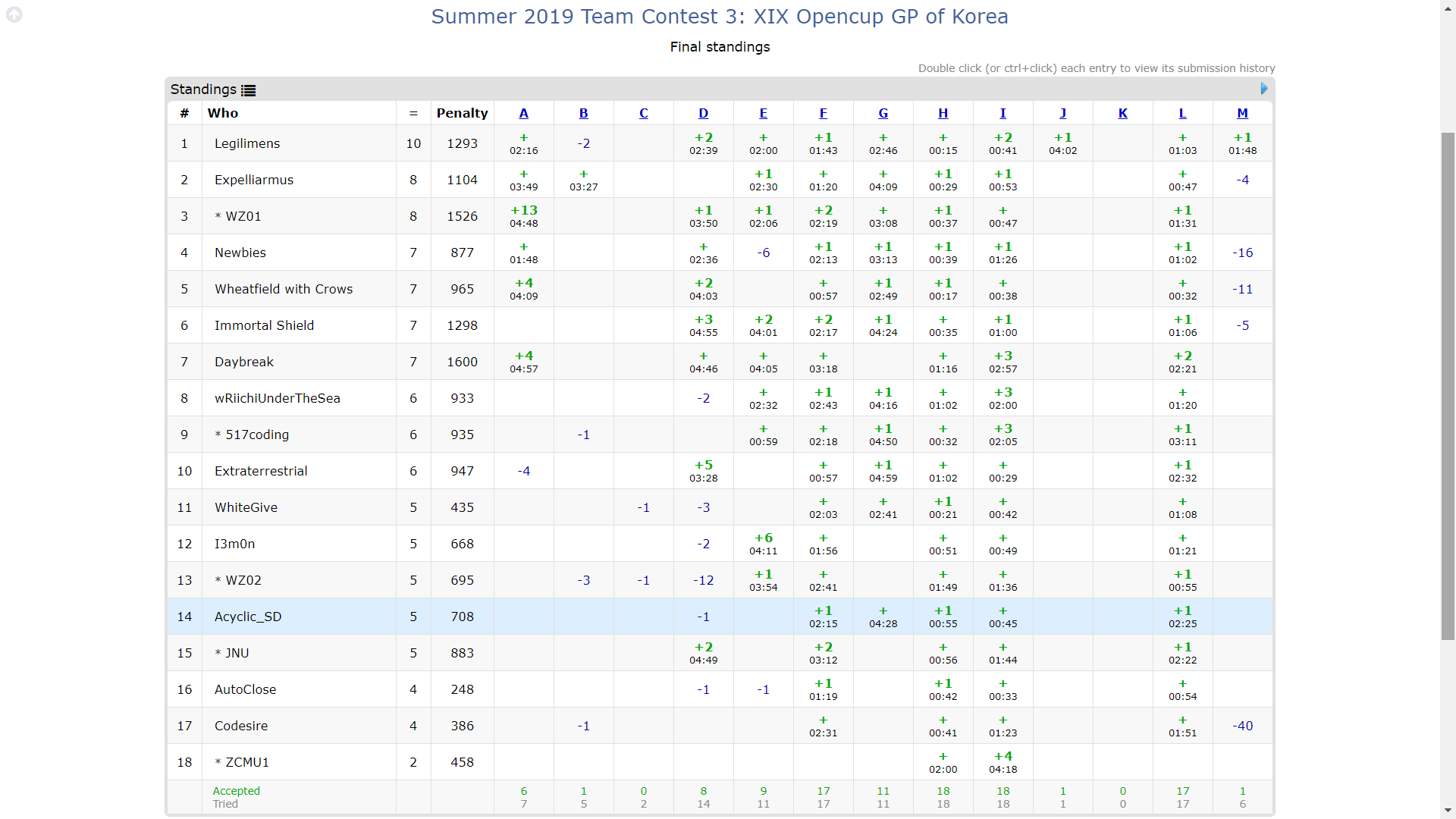Open problem M link
Viewport: 1456px width, 819px height.
(1242, 113)
